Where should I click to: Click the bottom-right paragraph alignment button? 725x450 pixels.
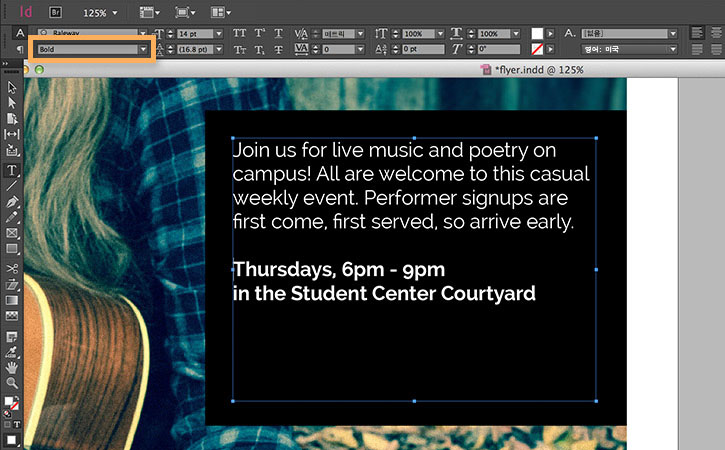pyautogui.click(x=716, y=49)
